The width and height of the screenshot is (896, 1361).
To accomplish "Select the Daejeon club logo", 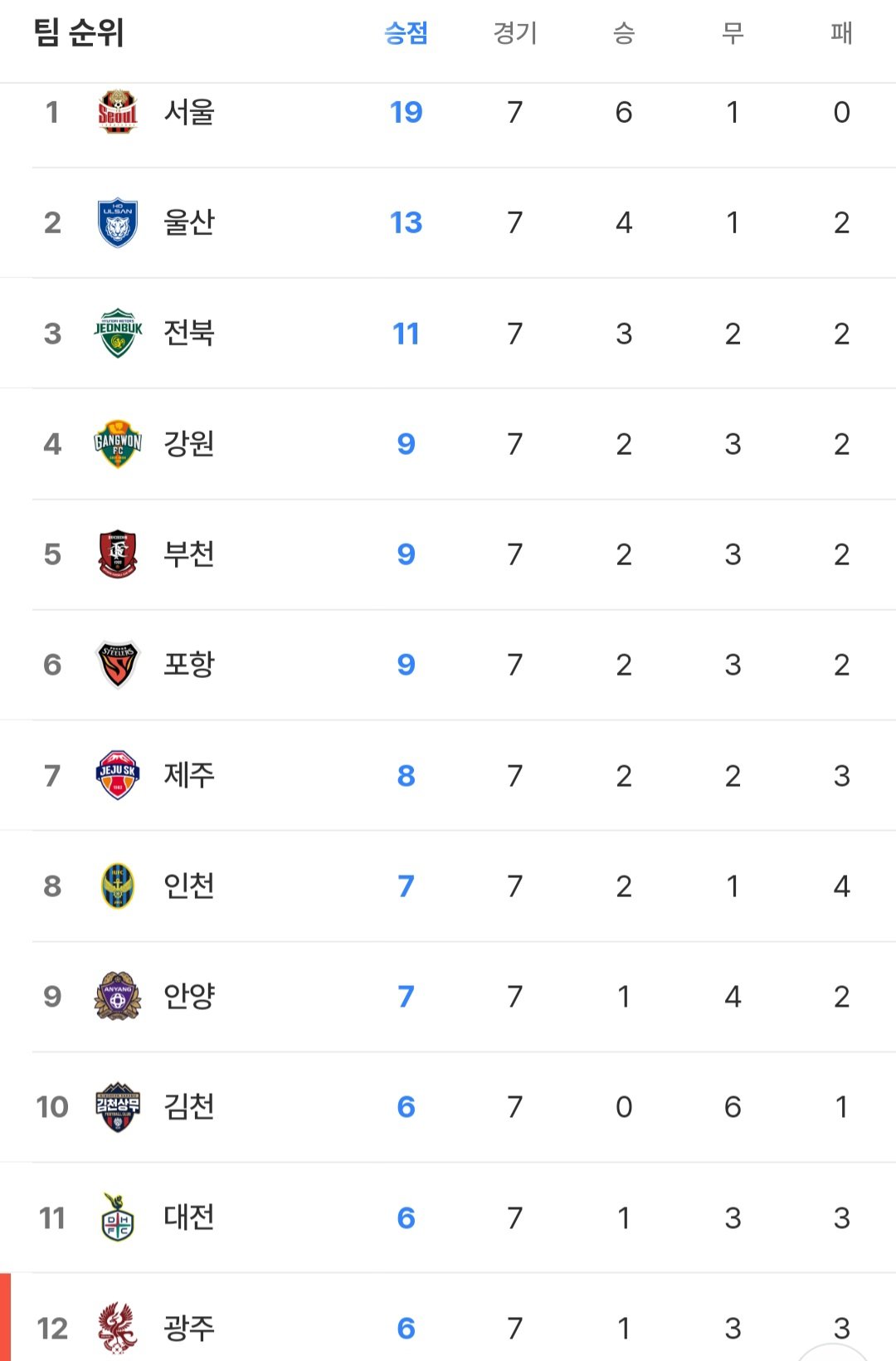I will (117, 1217).
